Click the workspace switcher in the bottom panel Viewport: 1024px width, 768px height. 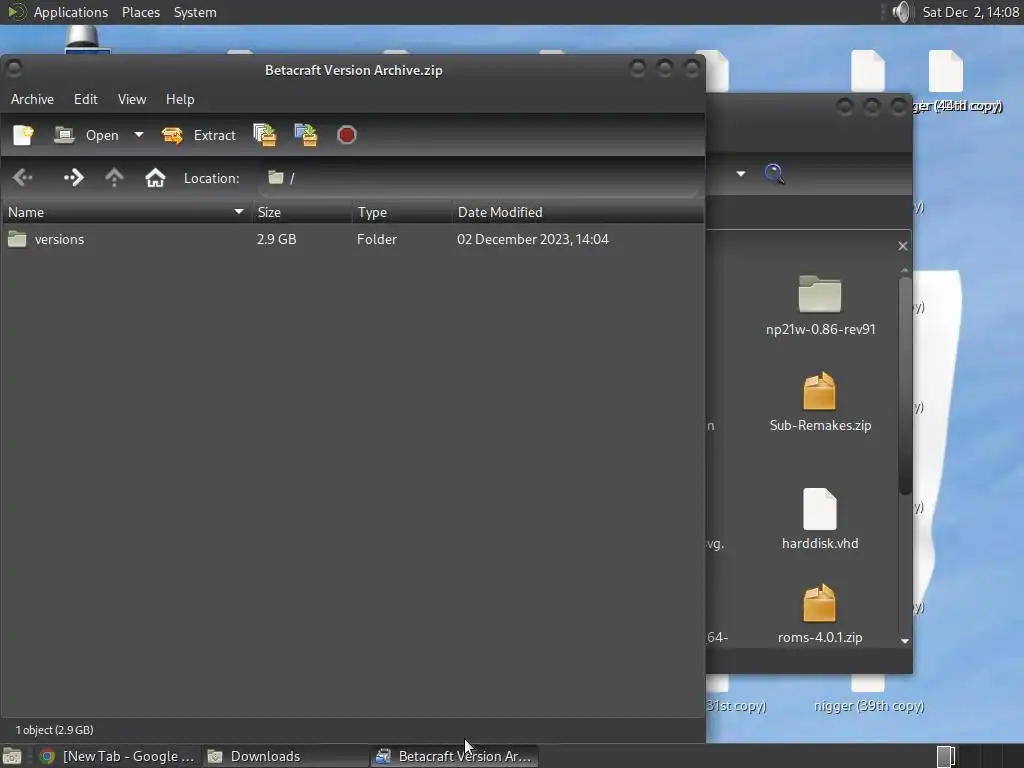tap(978, 756)
